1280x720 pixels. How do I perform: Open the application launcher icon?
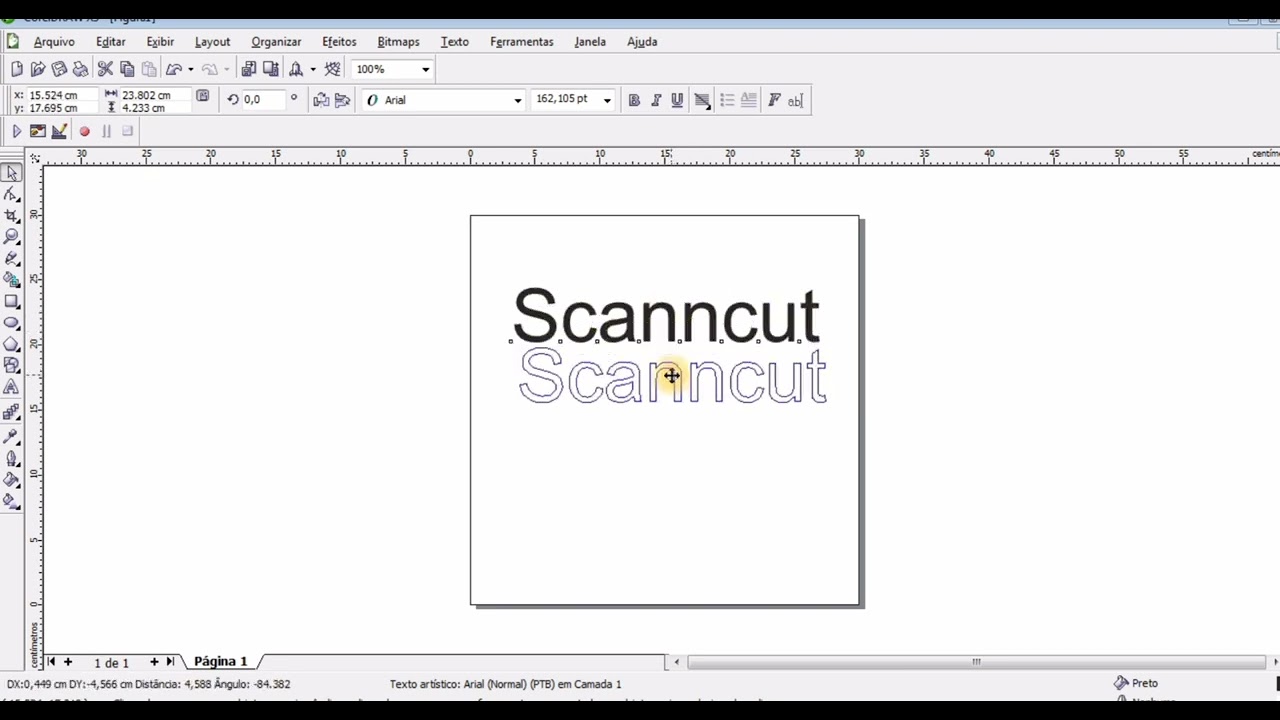click(296, 69)
